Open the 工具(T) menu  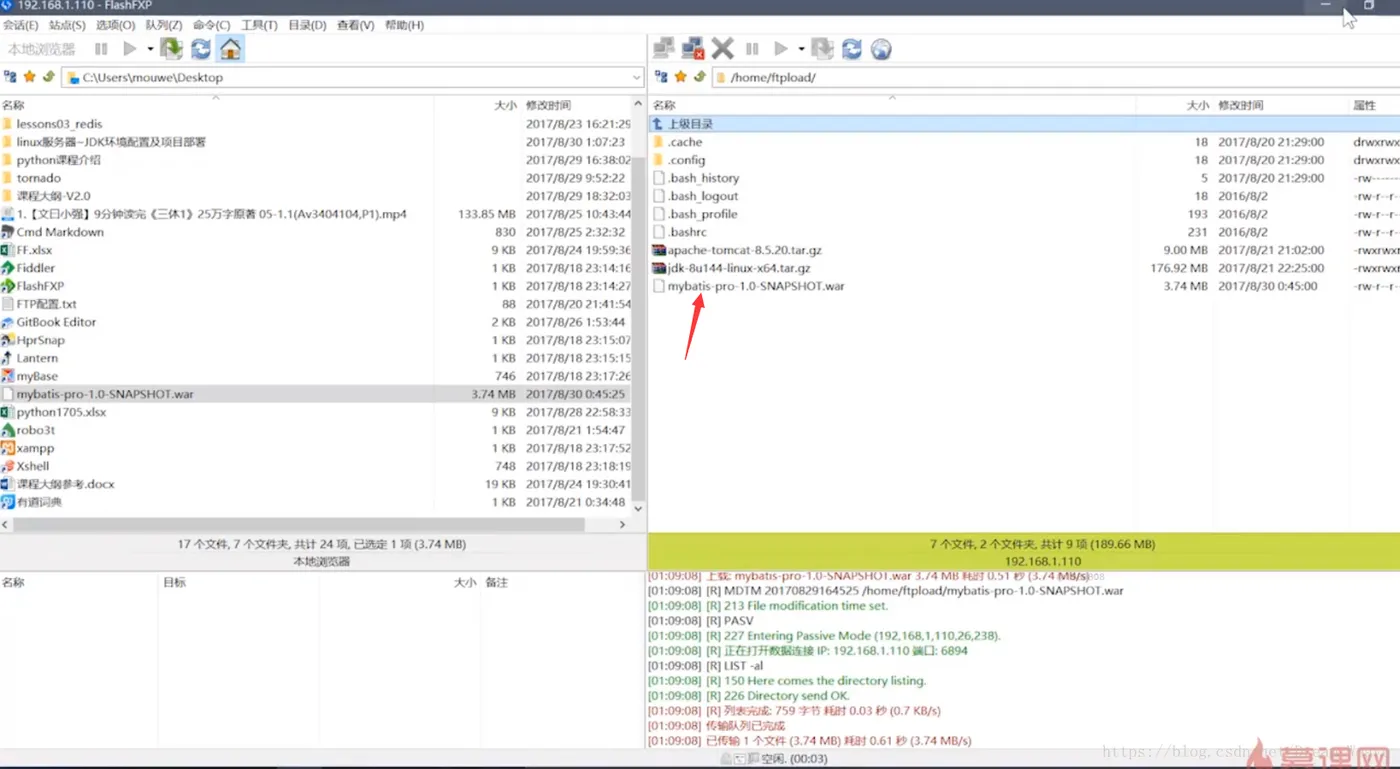pyautogui.click(x=260, y=25)
